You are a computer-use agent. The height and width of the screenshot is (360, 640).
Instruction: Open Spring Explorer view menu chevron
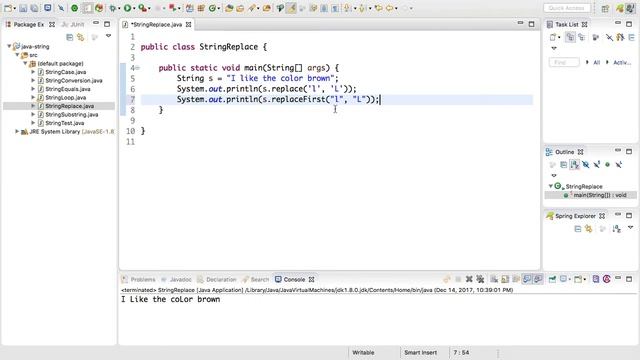coord(630,227)
